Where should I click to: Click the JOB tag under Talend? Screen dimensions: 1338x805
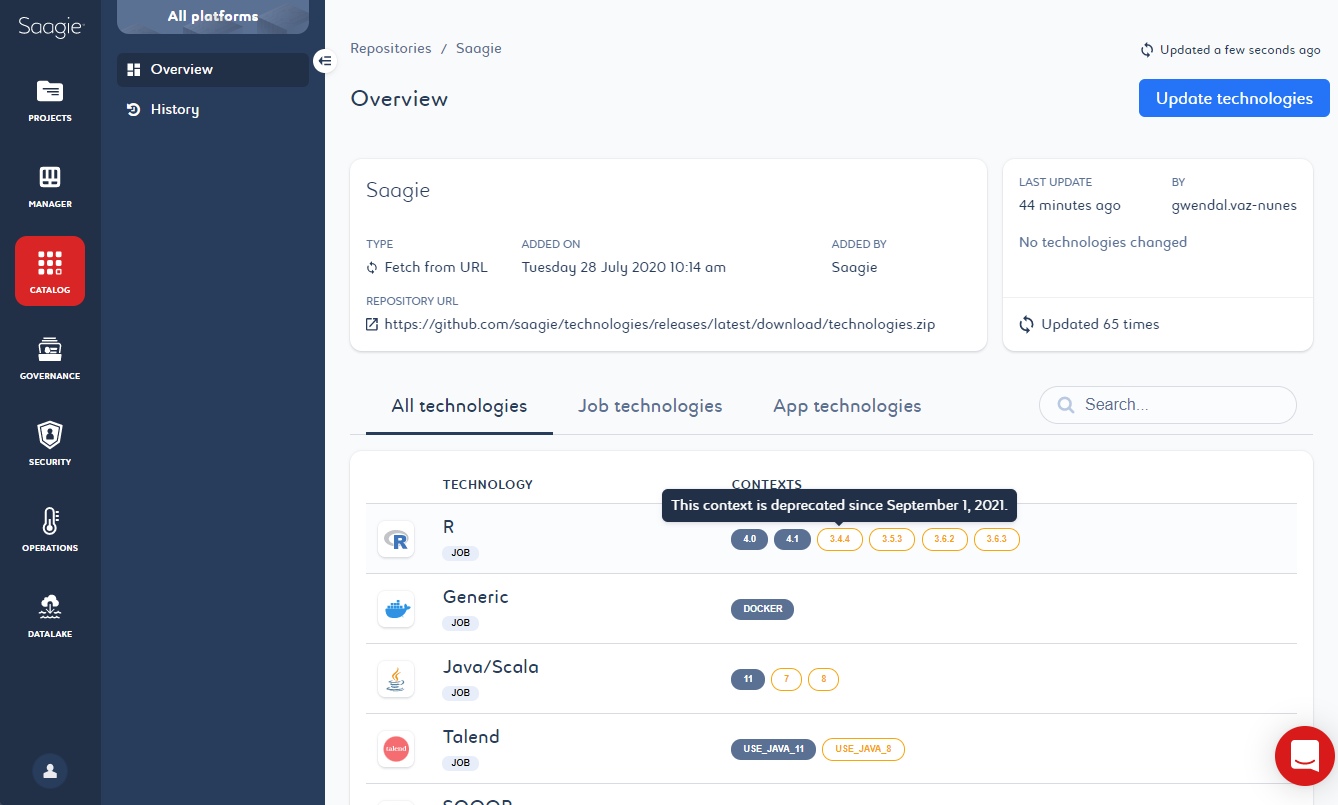point(461,763)
